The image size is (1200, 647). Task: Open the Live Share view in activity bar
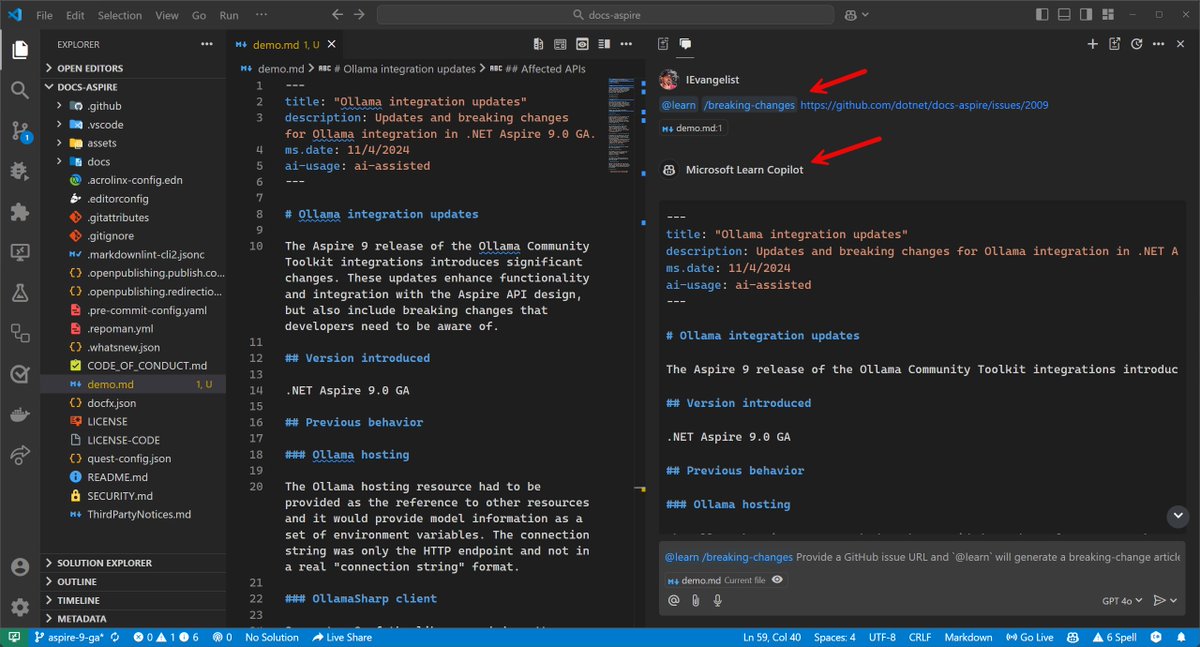[x=20, y=455]
